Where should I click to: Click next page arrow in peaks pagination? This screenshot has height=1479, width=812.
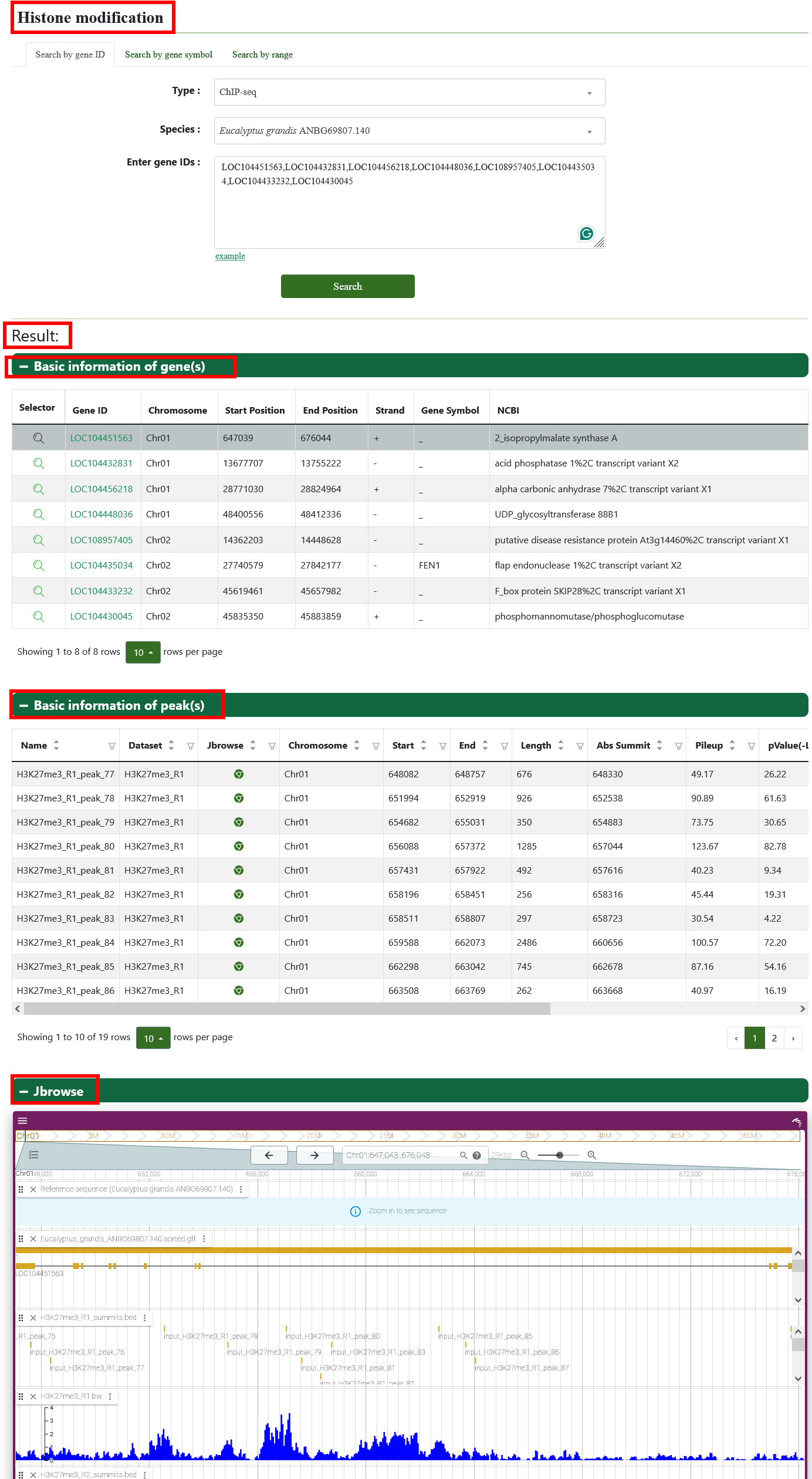pos(793,1038)
